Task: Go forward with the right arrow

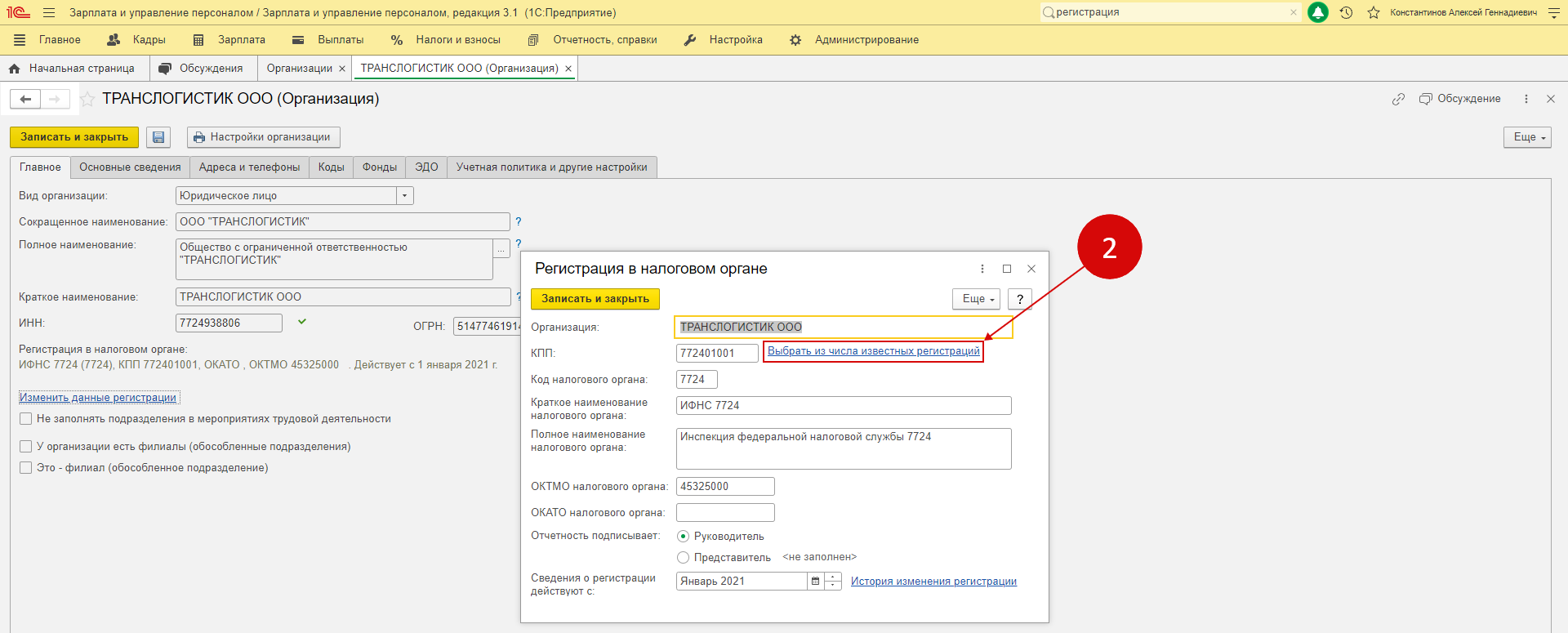Action: coord(55,99)
